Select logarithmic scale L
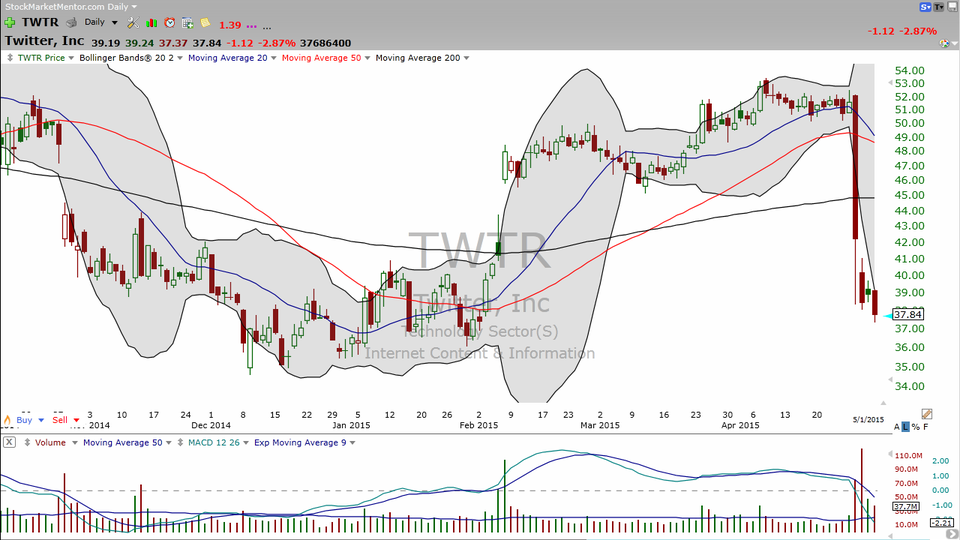 click(x=906, y=427)
